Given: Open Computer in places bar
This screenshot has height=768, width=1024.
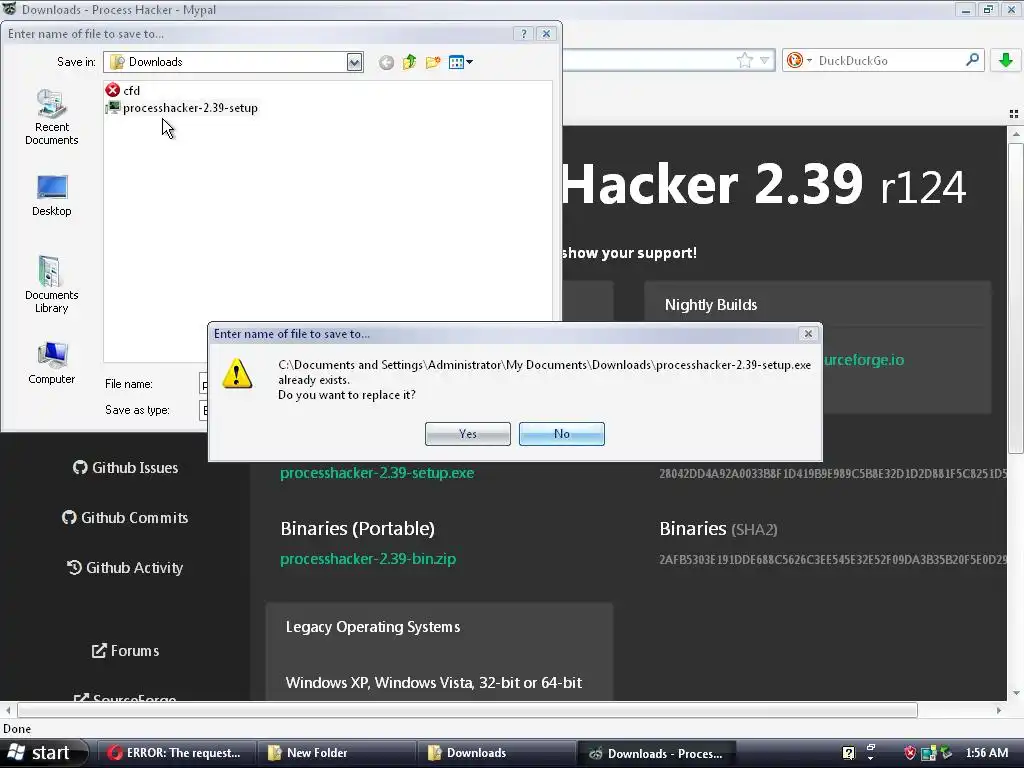Looking at the screenshot, I should coord(52,363).
